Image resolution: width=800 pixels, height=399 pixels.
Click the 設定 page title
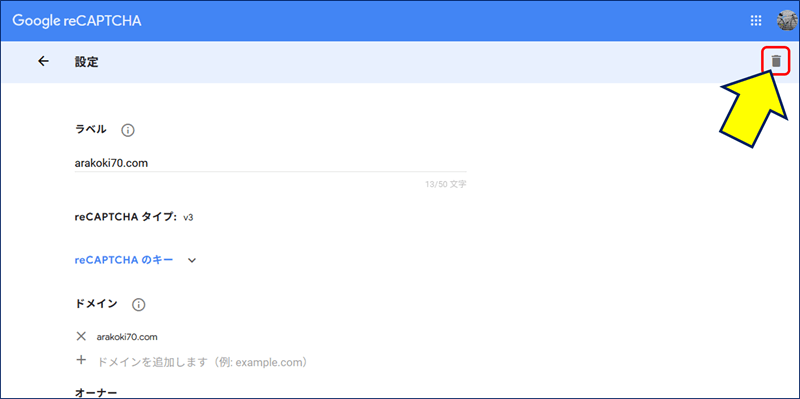tap(87, 62)
